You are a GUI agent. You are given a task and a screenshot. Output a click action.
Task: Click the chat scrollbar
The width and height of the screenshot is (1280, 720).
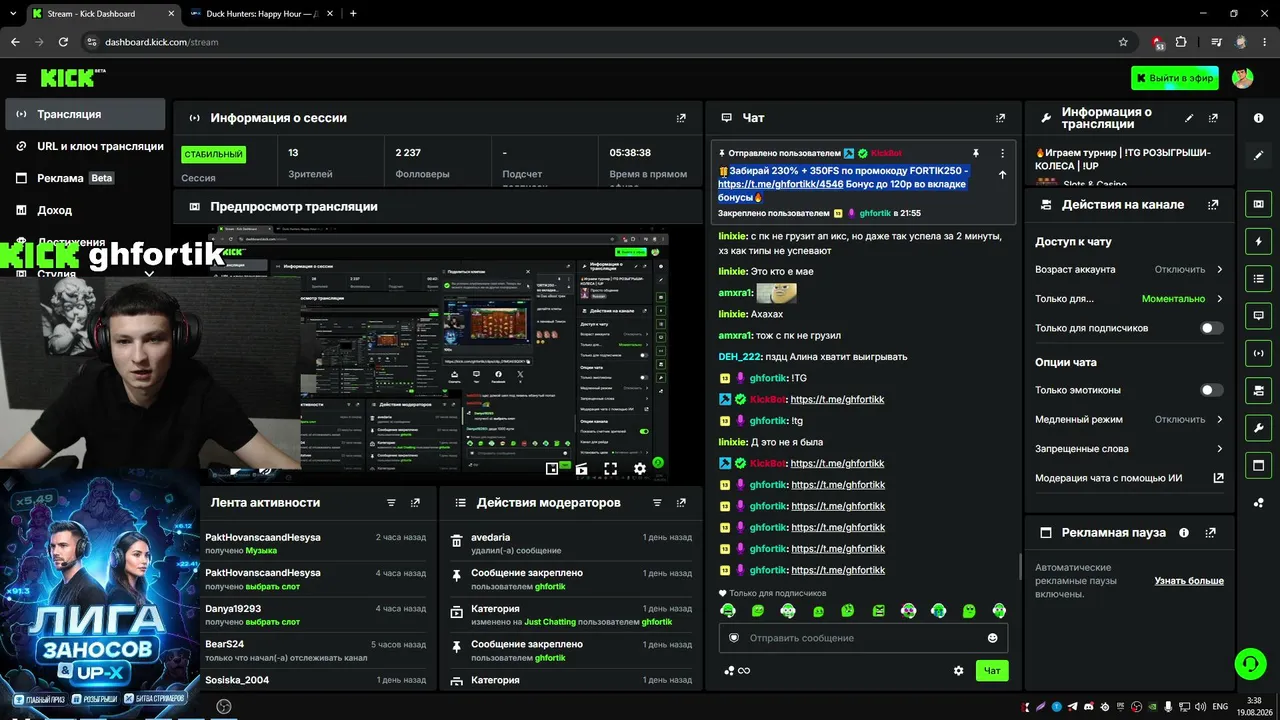[1020, 567]
